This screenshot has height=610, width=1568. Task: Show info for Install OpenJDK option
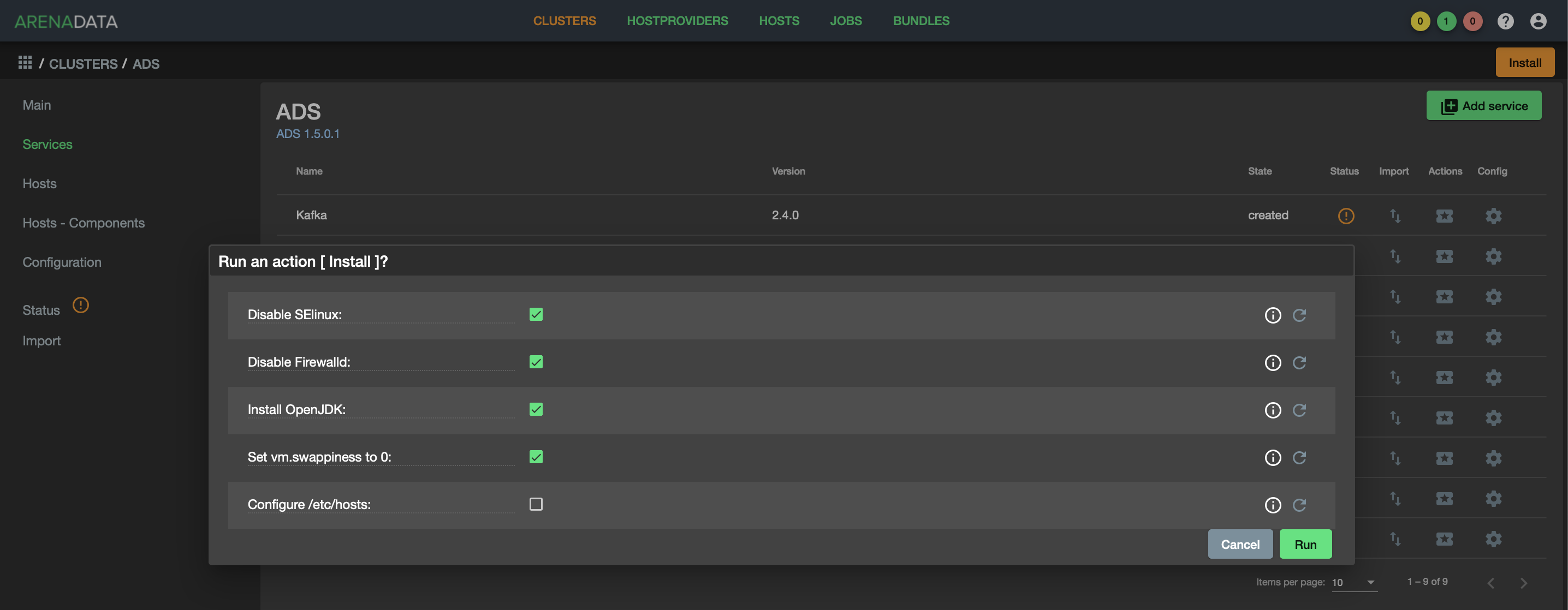pyautogui.click(x=1273, y=410)
